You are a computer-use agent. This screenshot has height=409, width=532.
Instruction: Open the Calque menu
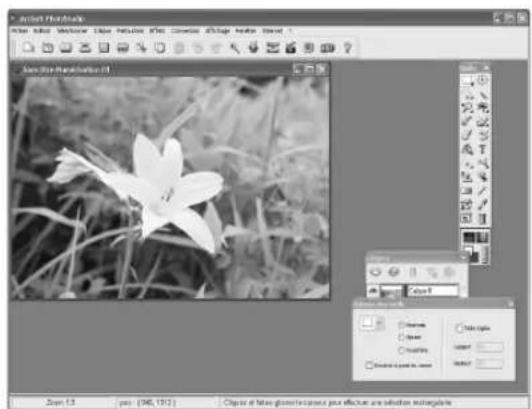[x=102, y=31]
